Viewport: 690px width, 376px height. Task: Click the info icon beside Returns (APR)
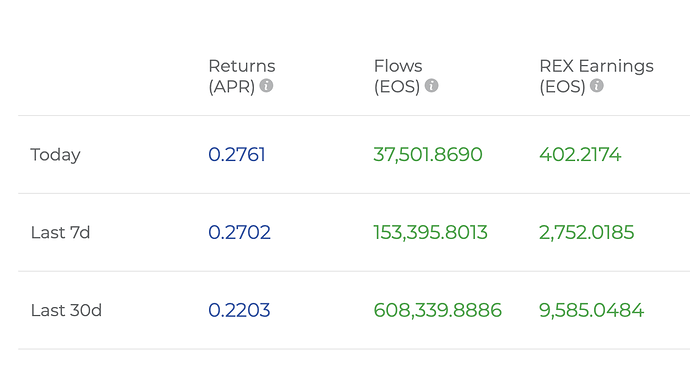click(x=266, y=85)
